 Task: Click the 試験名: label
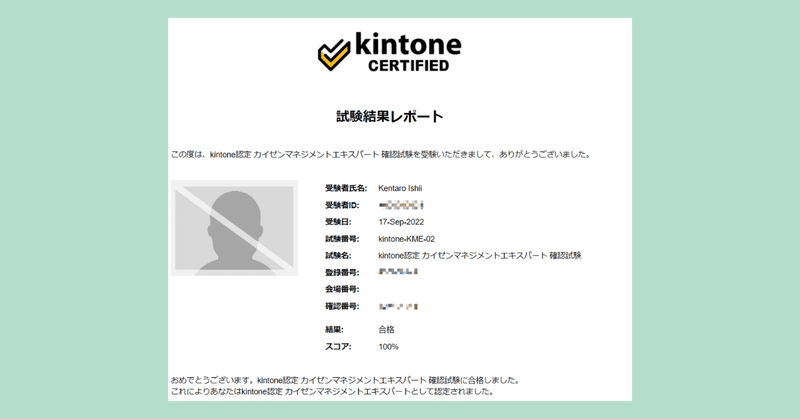tap(339, 256)
